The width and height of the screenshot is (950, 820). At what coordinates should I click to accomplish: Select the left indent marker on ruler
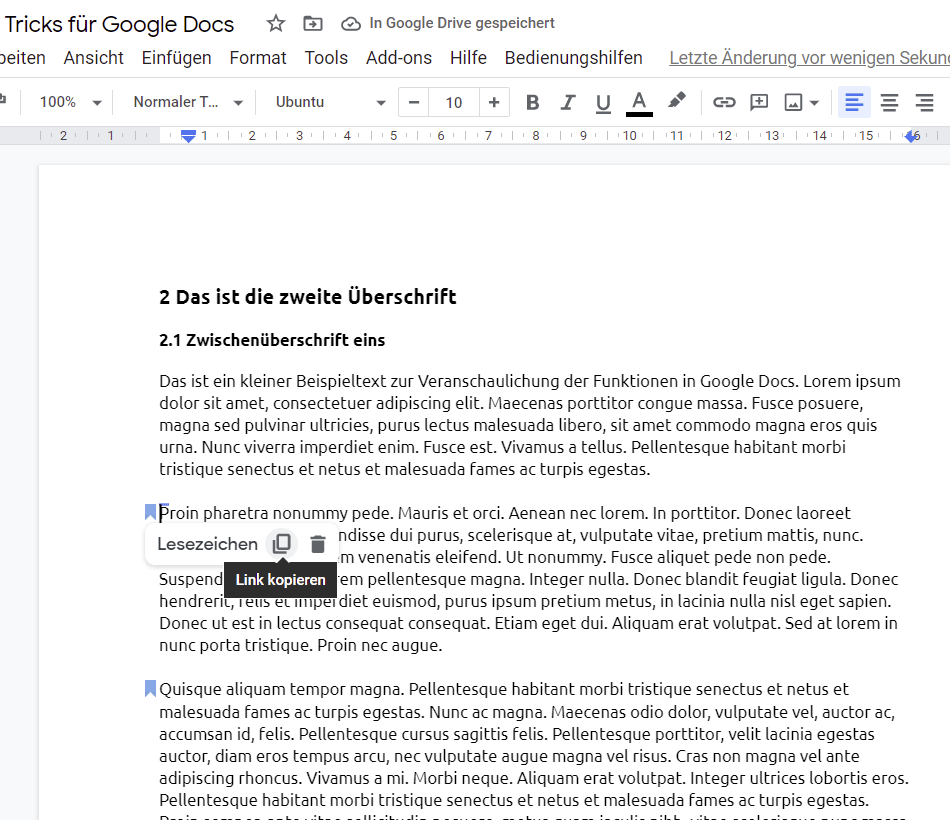point(188,136)
